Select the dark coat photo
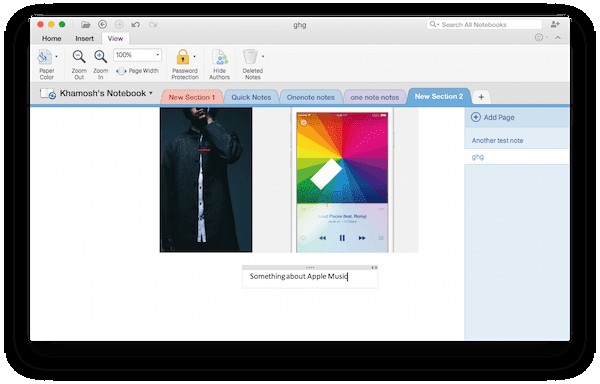This screenshot has width=600, height=384. pos(206,180)
